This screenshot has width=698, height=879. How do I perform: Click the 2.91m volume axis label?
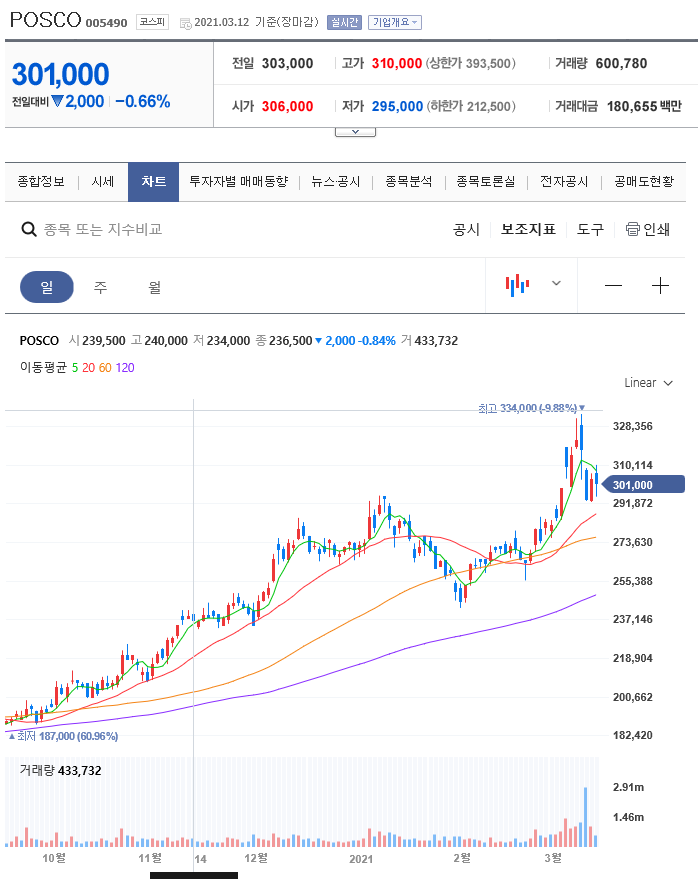(628, 788)
